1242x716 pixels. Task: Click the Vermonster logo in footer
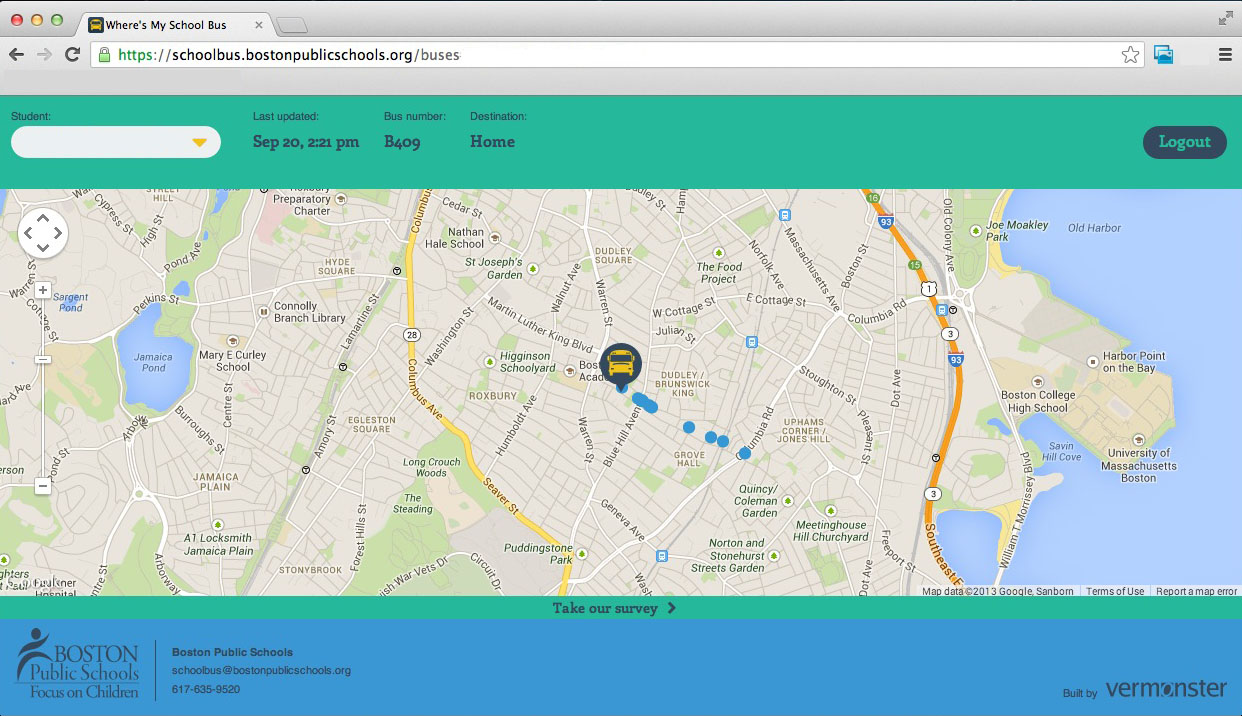[1165, 689]
